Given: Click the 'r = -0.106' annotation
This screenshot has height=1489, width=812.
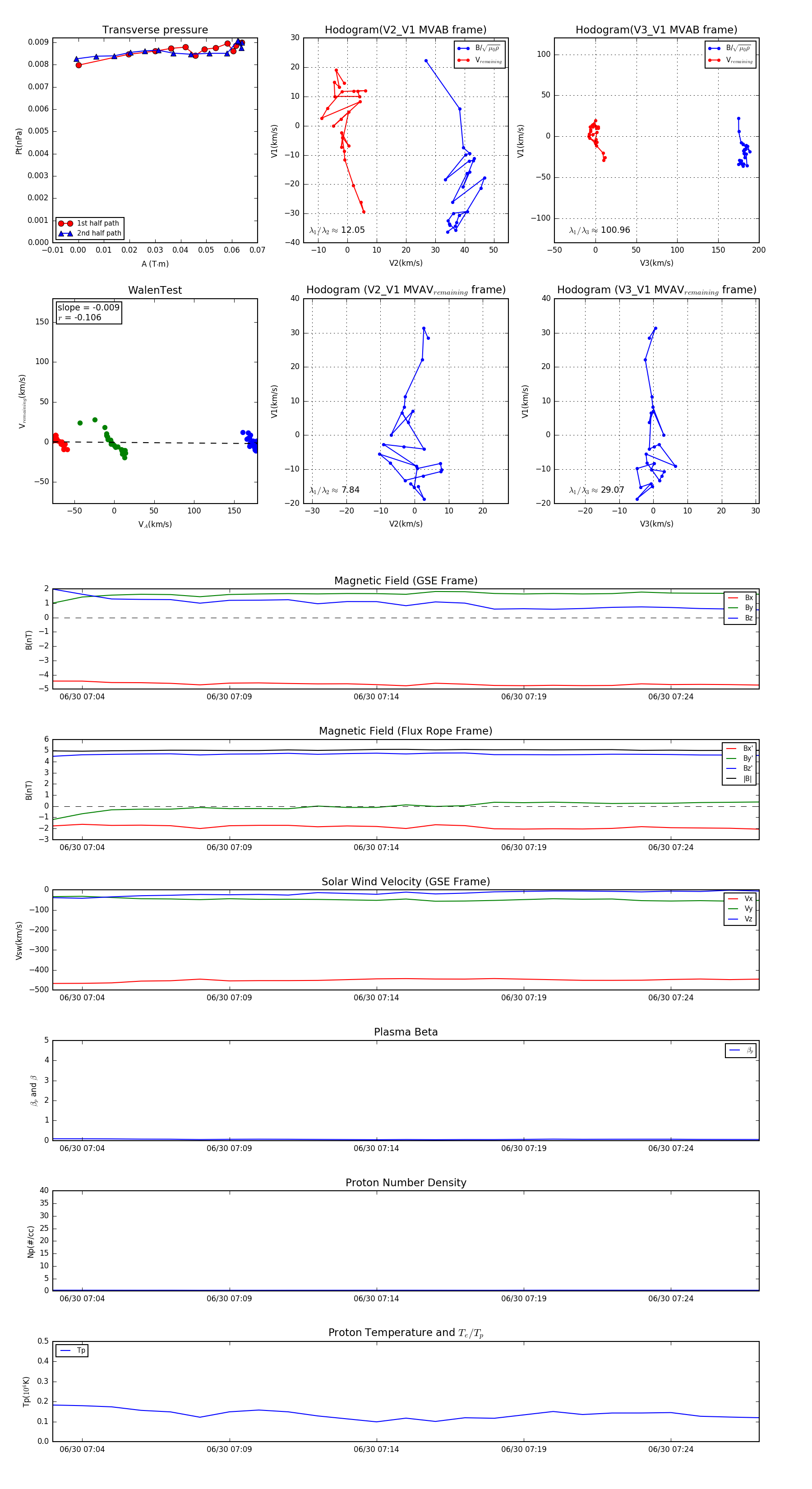Looking at the screenshot, I should click(x=80, y=317).
